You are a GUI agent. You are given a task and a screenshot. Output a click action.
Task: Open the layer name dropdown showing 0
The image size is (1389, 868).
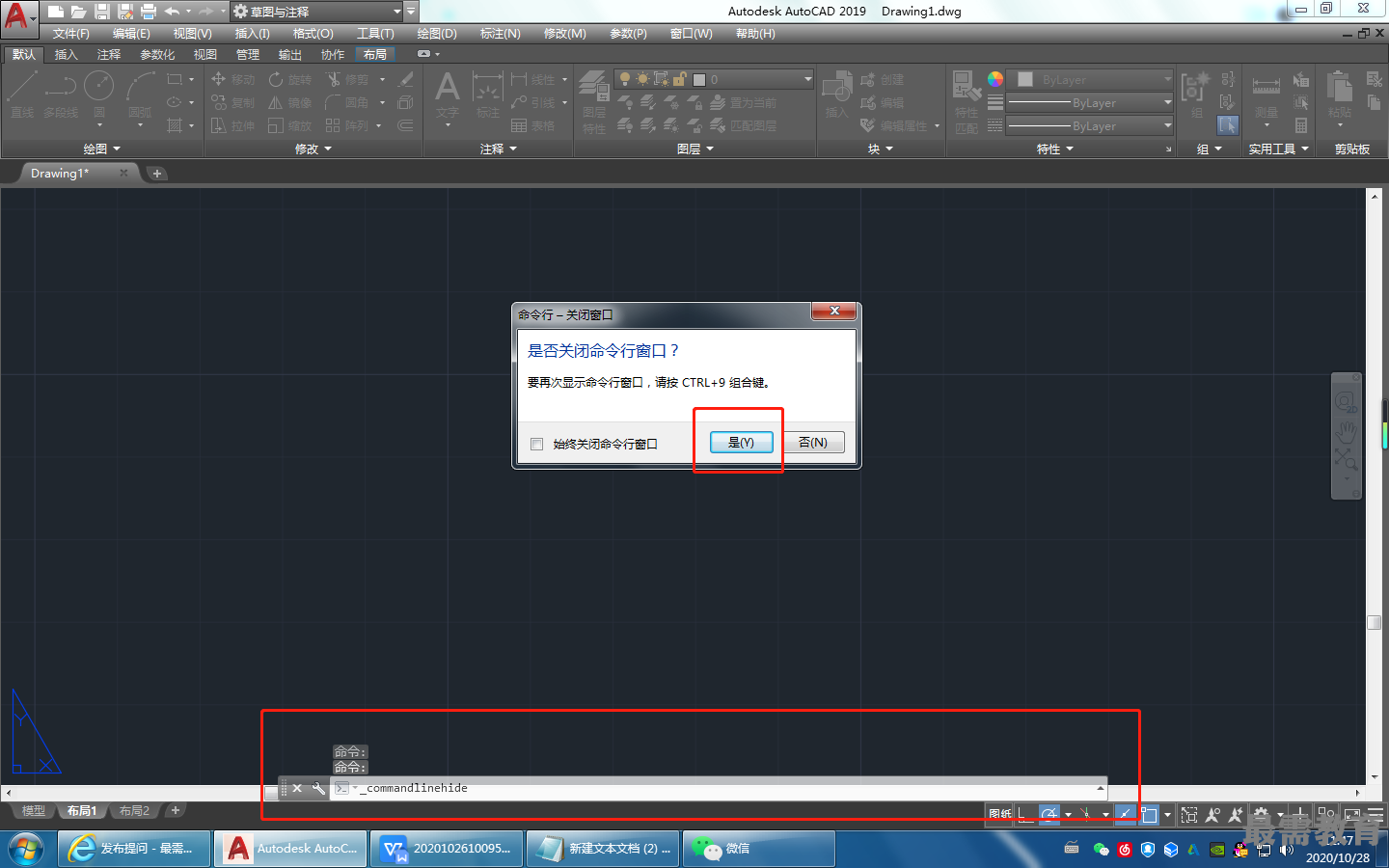(715, 79)
